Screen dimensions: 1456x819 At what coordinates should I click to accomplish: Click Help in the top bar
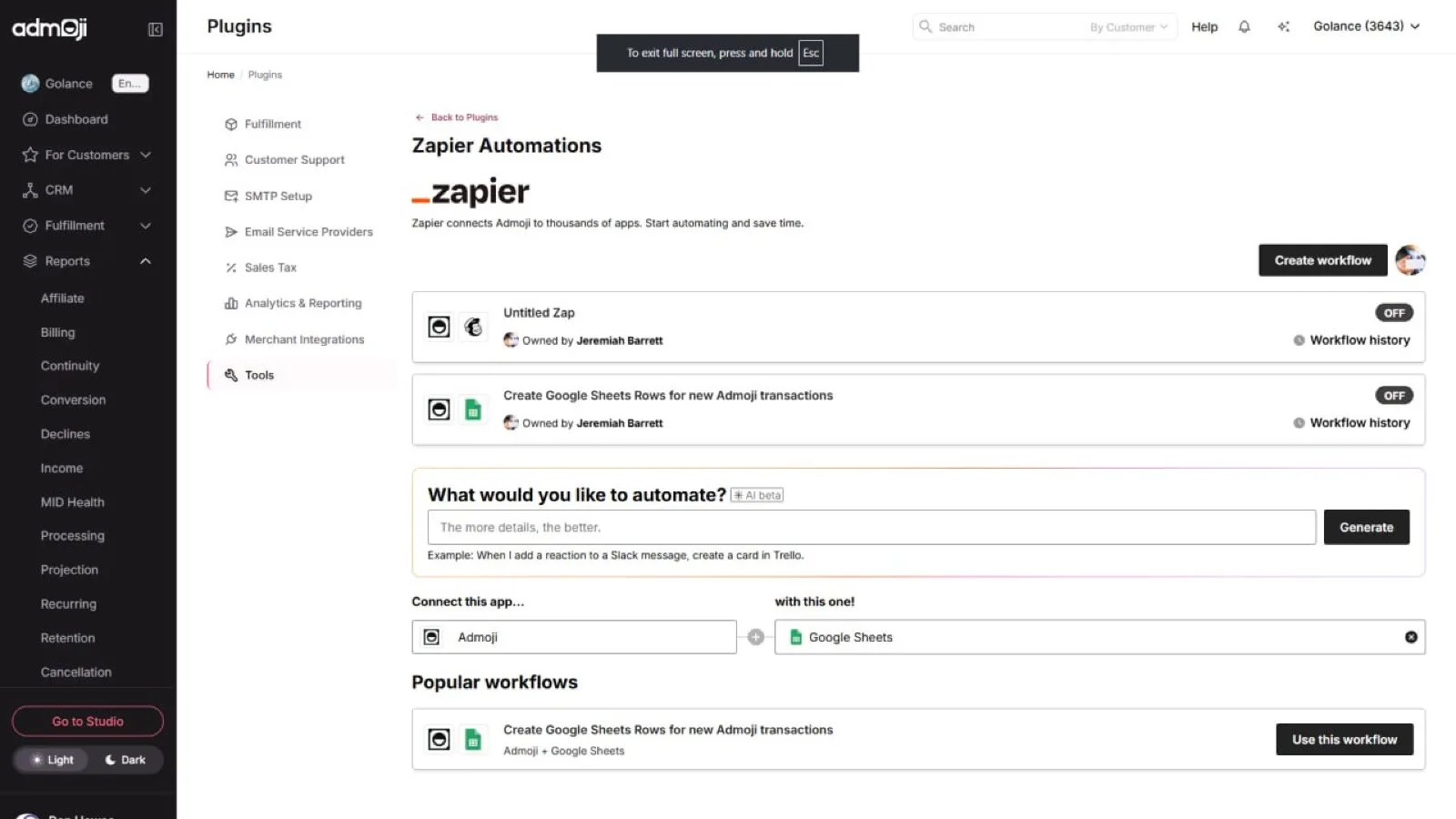[1204, 27]
